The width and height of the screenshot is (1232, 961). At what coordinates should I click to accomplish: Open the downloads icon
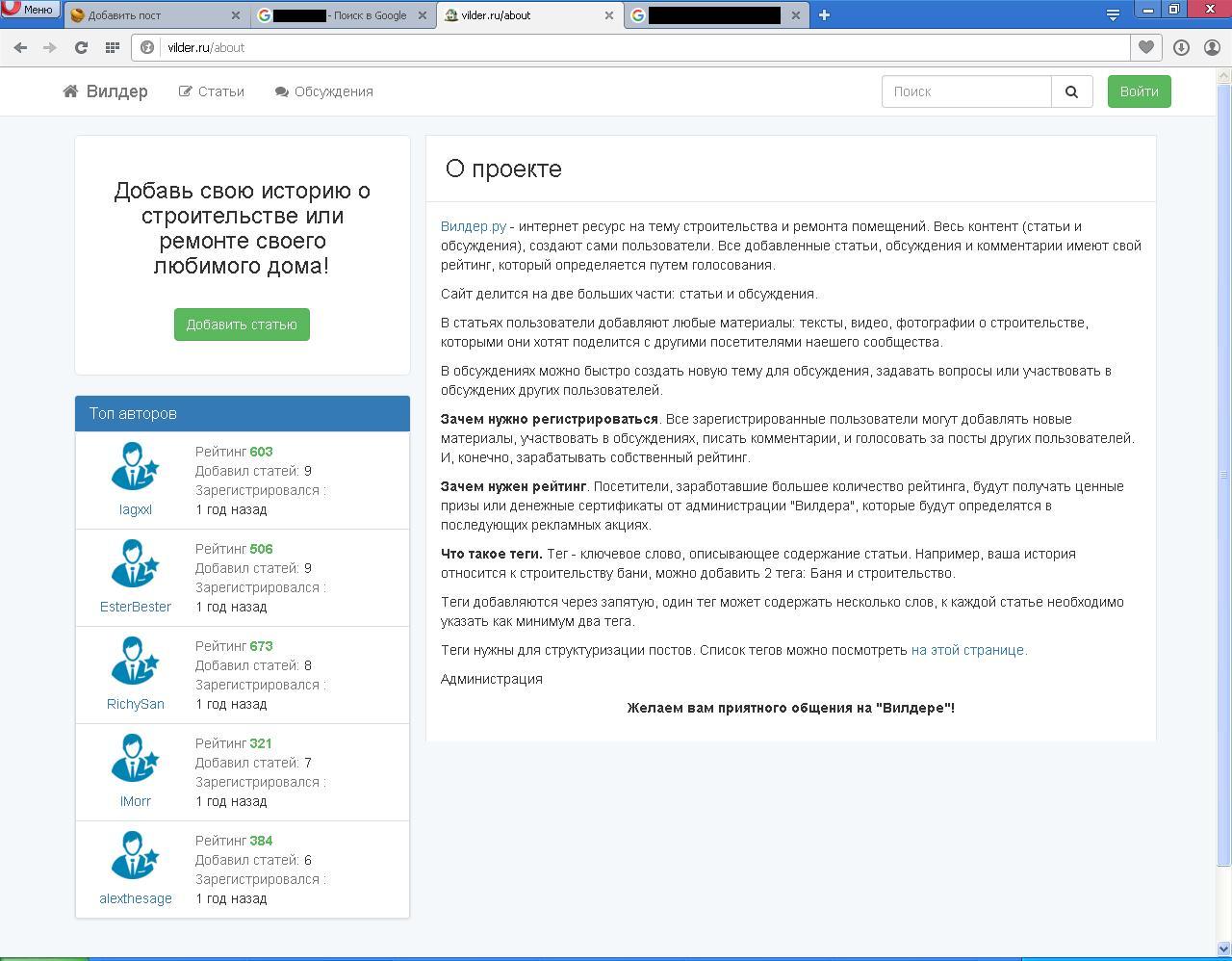(1181, 47)
